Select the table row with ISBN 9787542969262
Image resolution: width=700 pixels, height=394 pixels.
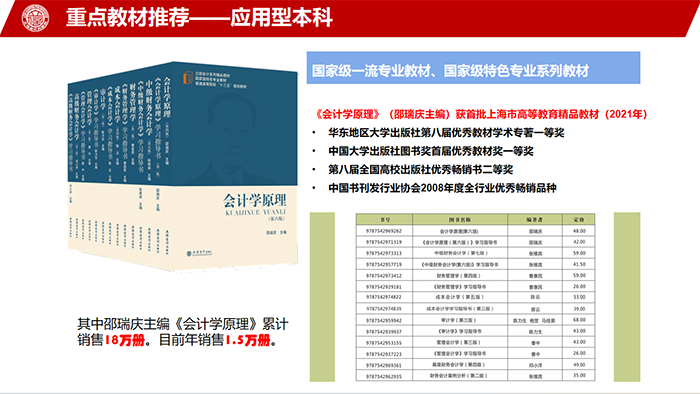(x=475, y=231)
